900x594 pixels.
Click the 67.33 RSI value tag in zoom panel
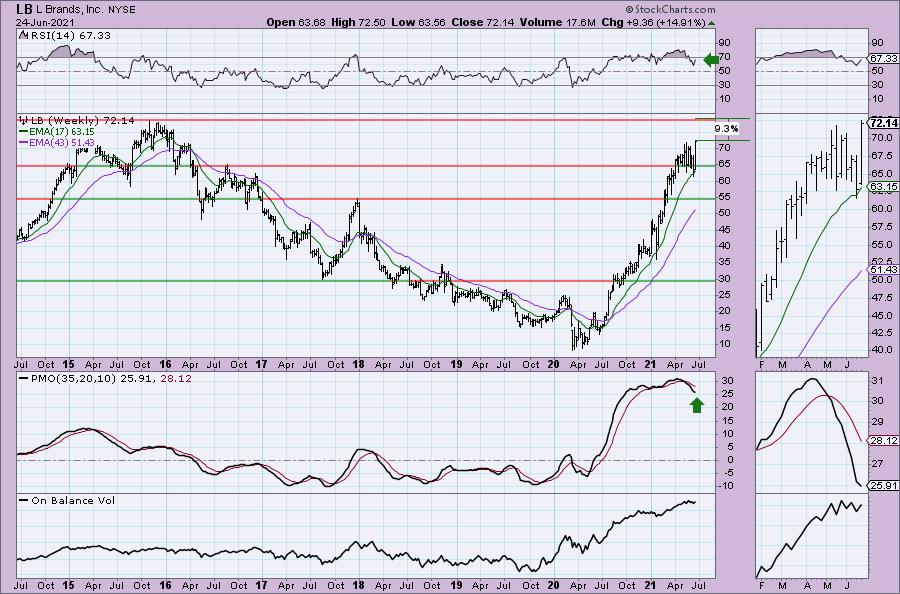(x=883, y=59)
